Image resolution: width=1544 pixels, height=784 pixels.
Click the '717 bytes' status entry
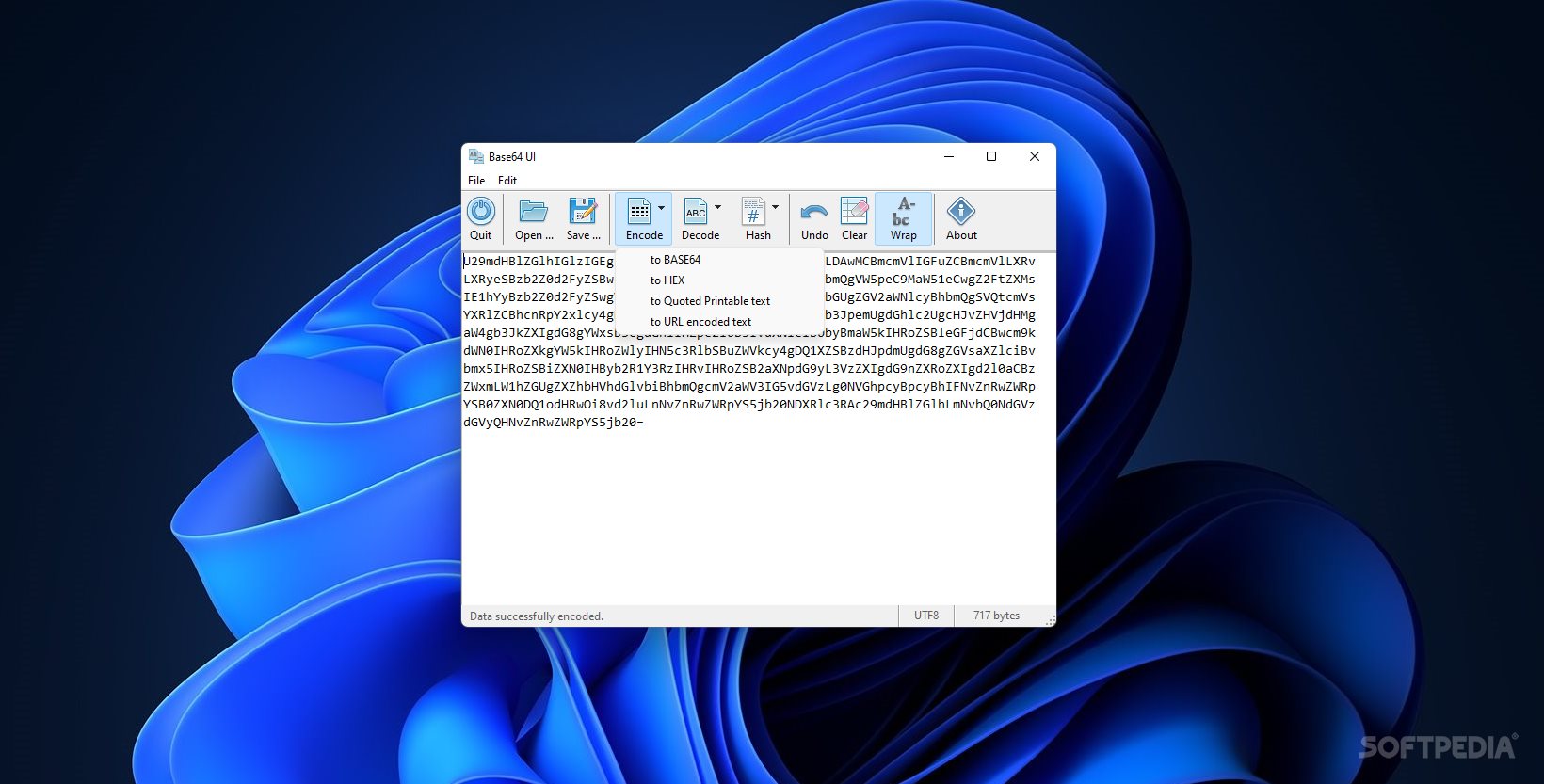(996, 616)
